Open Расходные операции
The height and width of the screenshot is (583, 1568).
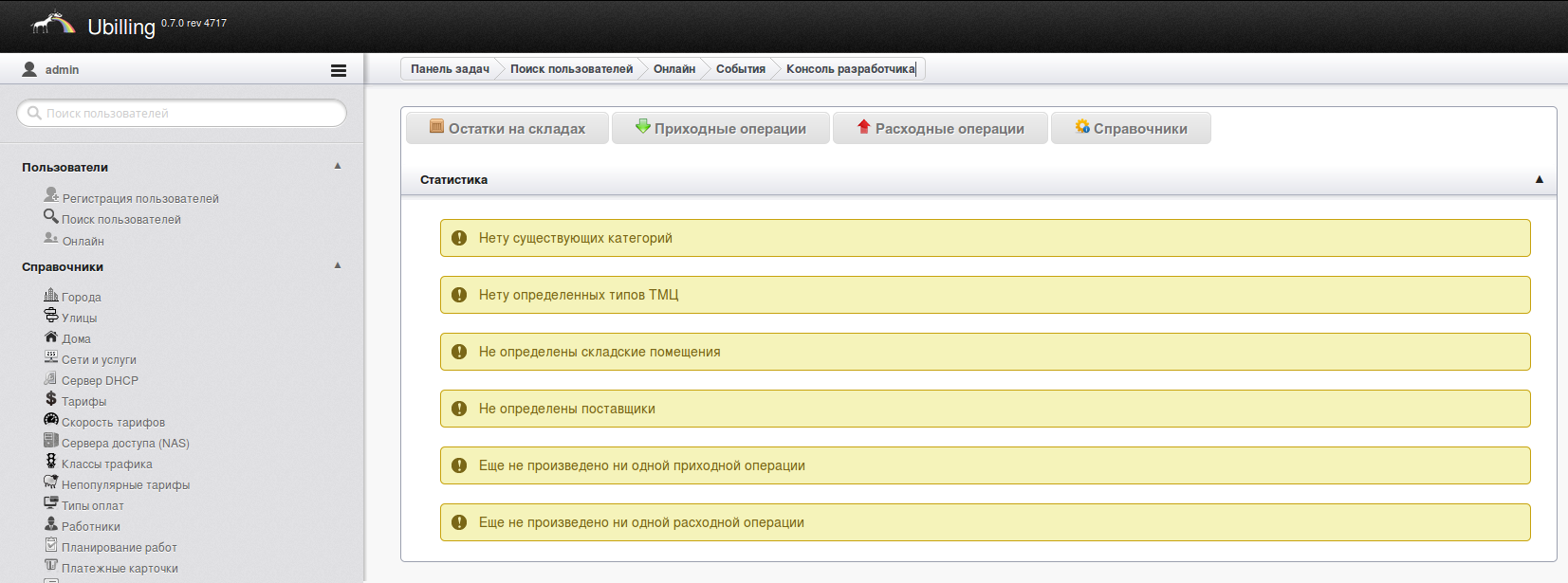[x=940, y=129]
